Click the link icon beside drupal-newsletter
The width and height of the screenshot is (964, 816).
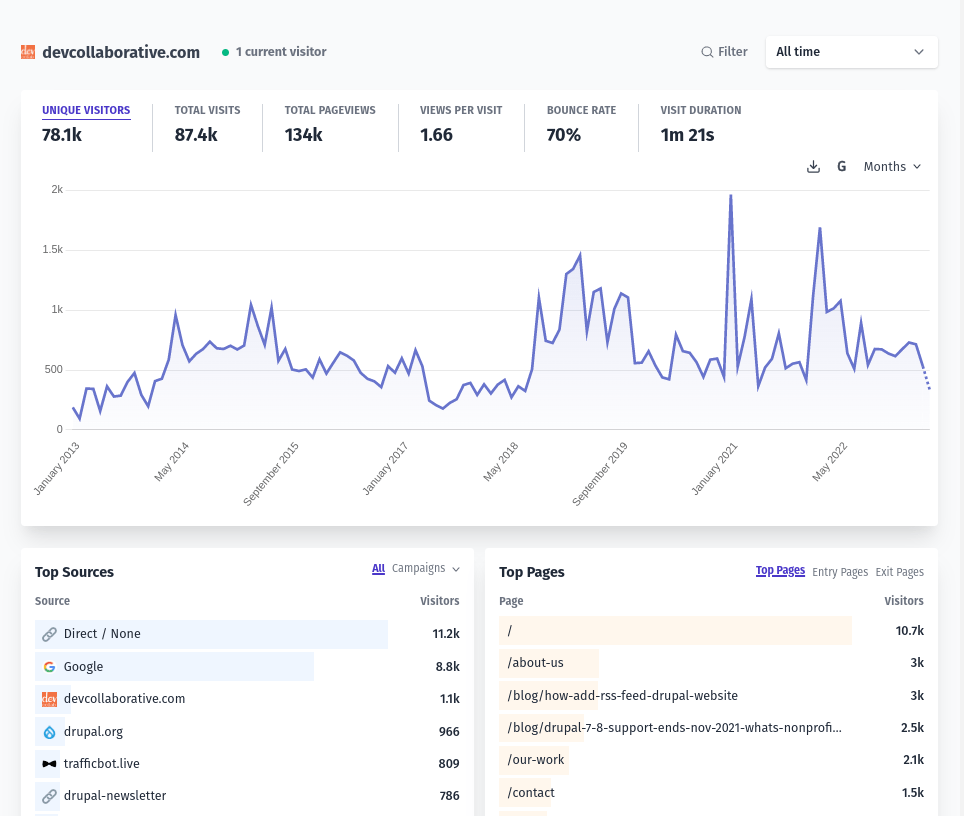tap(49, 796)
